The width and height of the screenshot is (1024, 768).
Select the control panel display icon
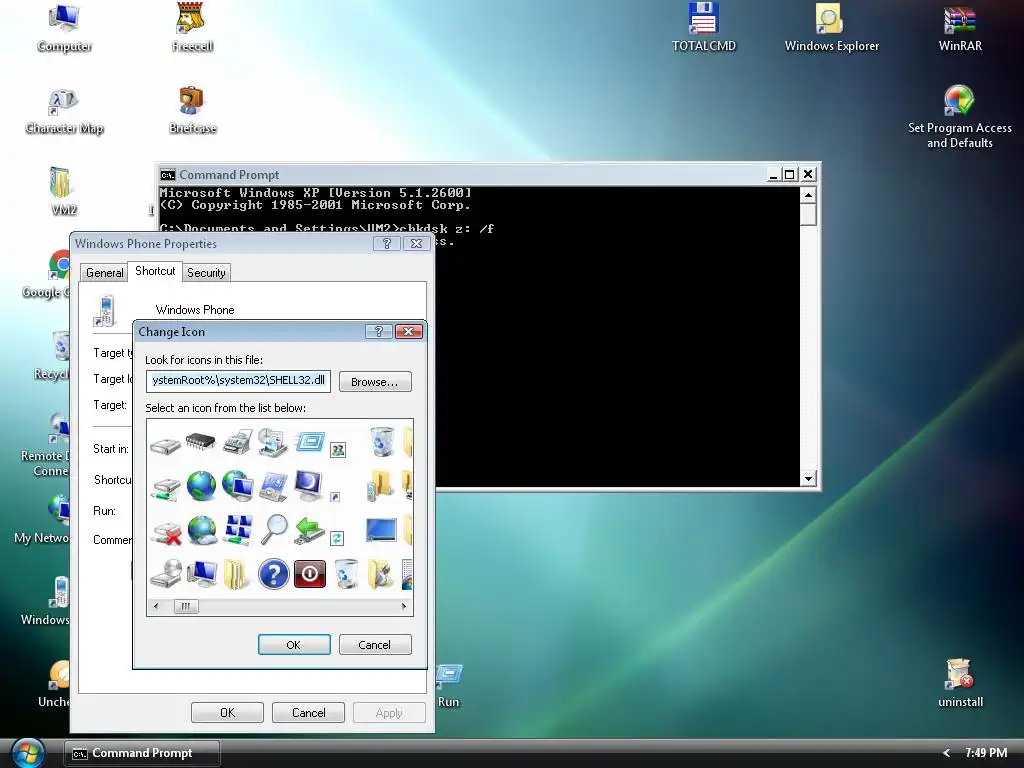tap(273, 487)
